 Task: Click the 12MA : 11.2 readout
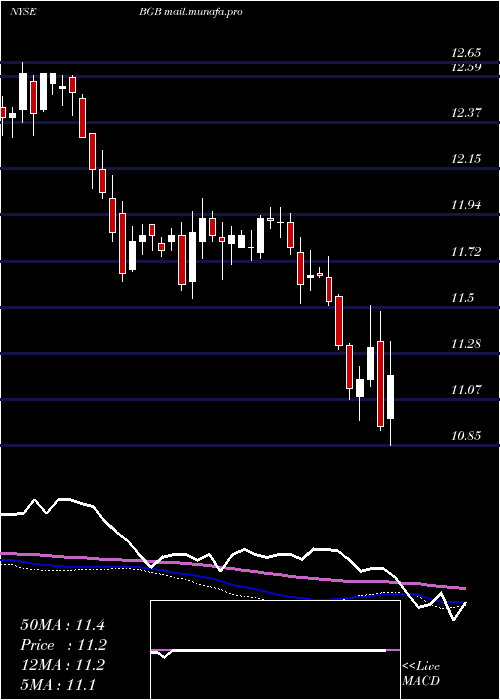tap(62, 665)
